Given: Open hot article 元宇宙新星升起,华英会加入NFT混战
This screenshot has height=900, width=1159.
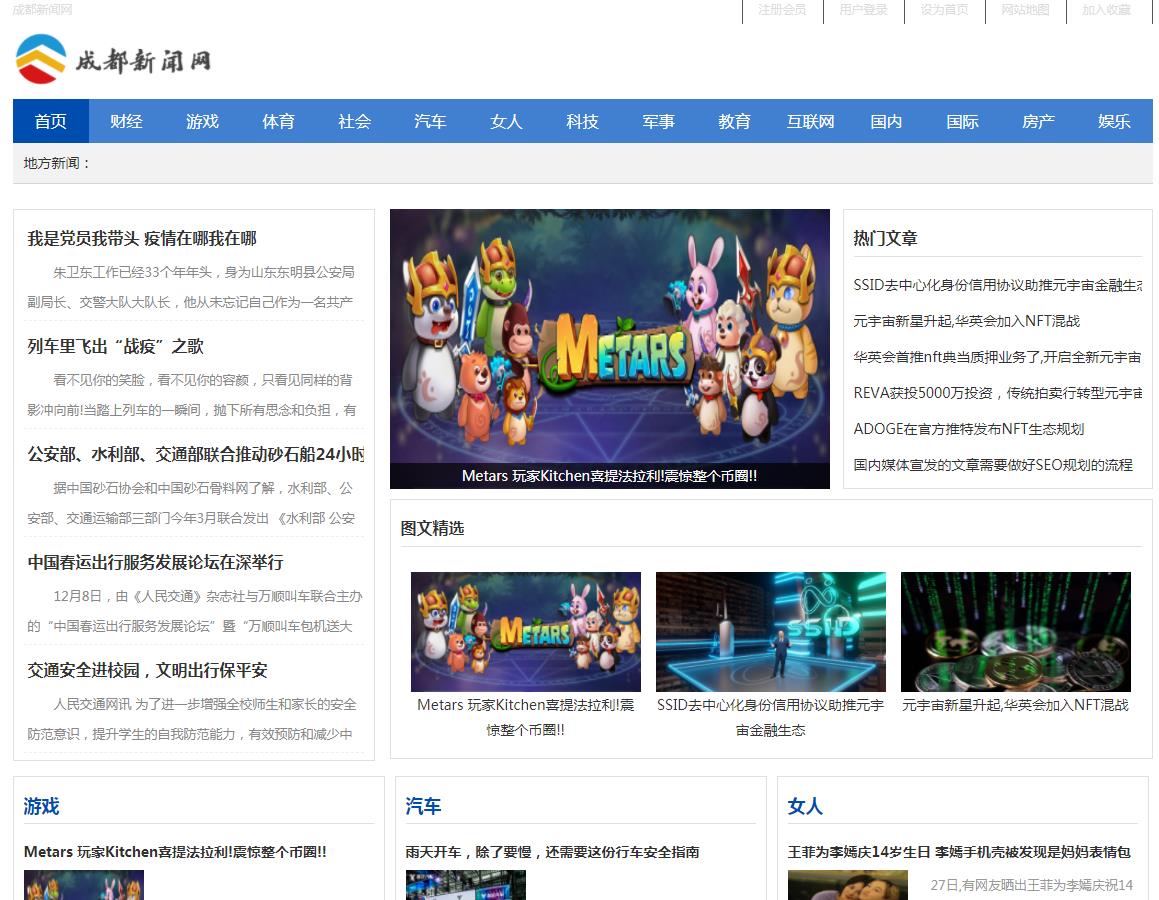Looking at the screenshot, I should click(967, 321).
